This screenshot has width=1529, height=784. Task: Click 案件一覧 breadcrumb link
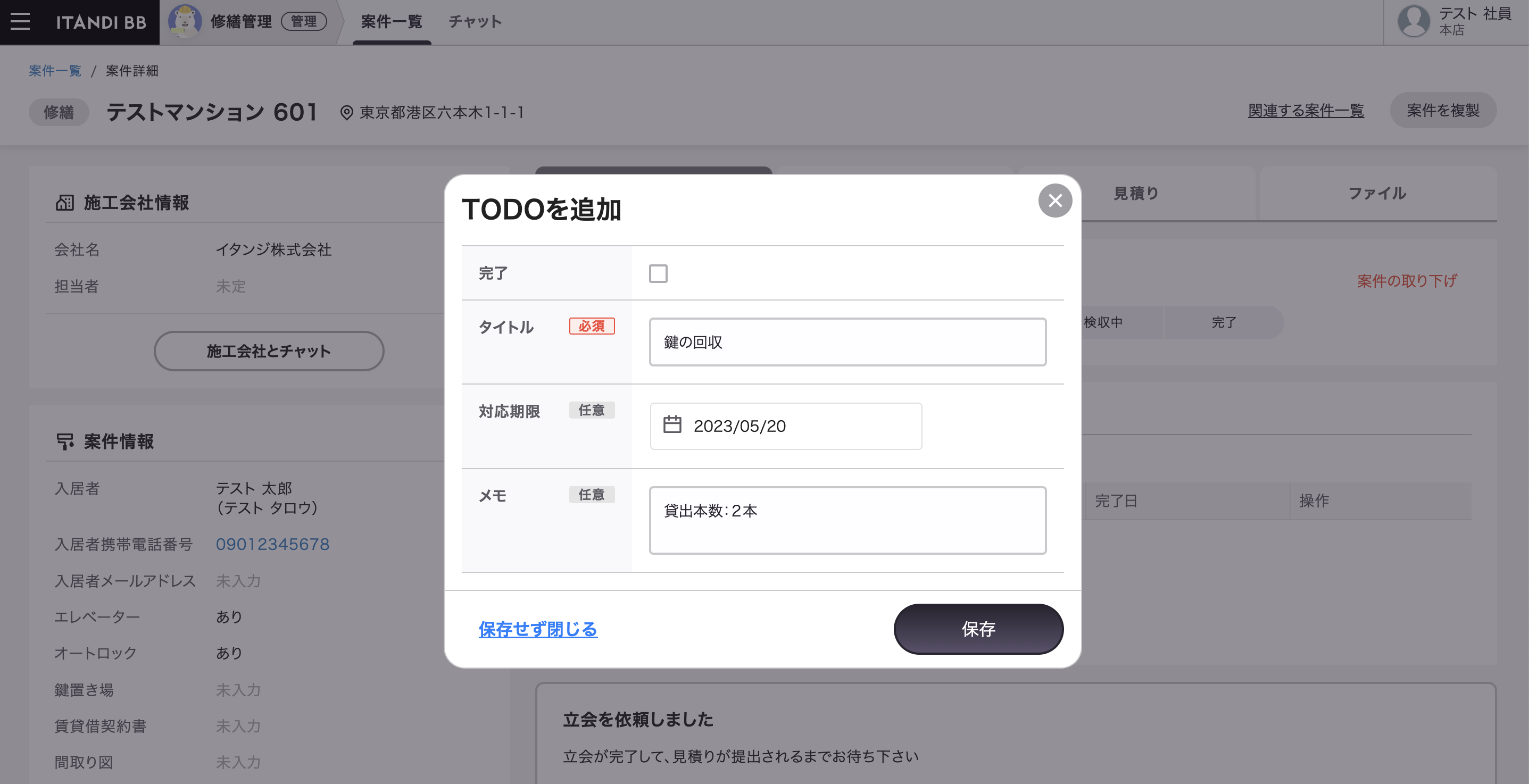click(55, 71)
